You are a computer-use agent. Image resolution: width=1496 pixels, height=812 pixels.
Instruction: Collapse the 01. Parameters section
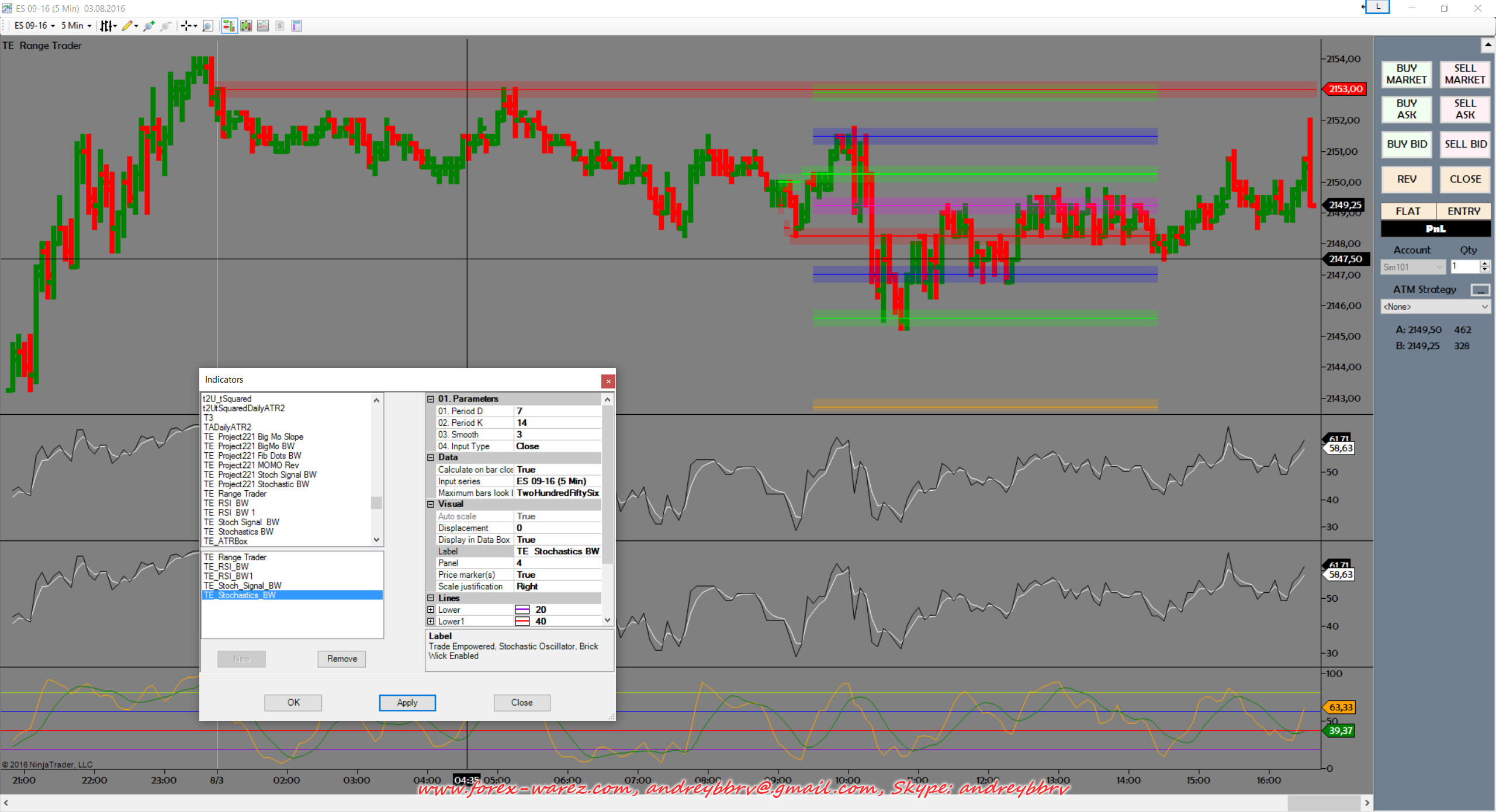click(431, 399)
